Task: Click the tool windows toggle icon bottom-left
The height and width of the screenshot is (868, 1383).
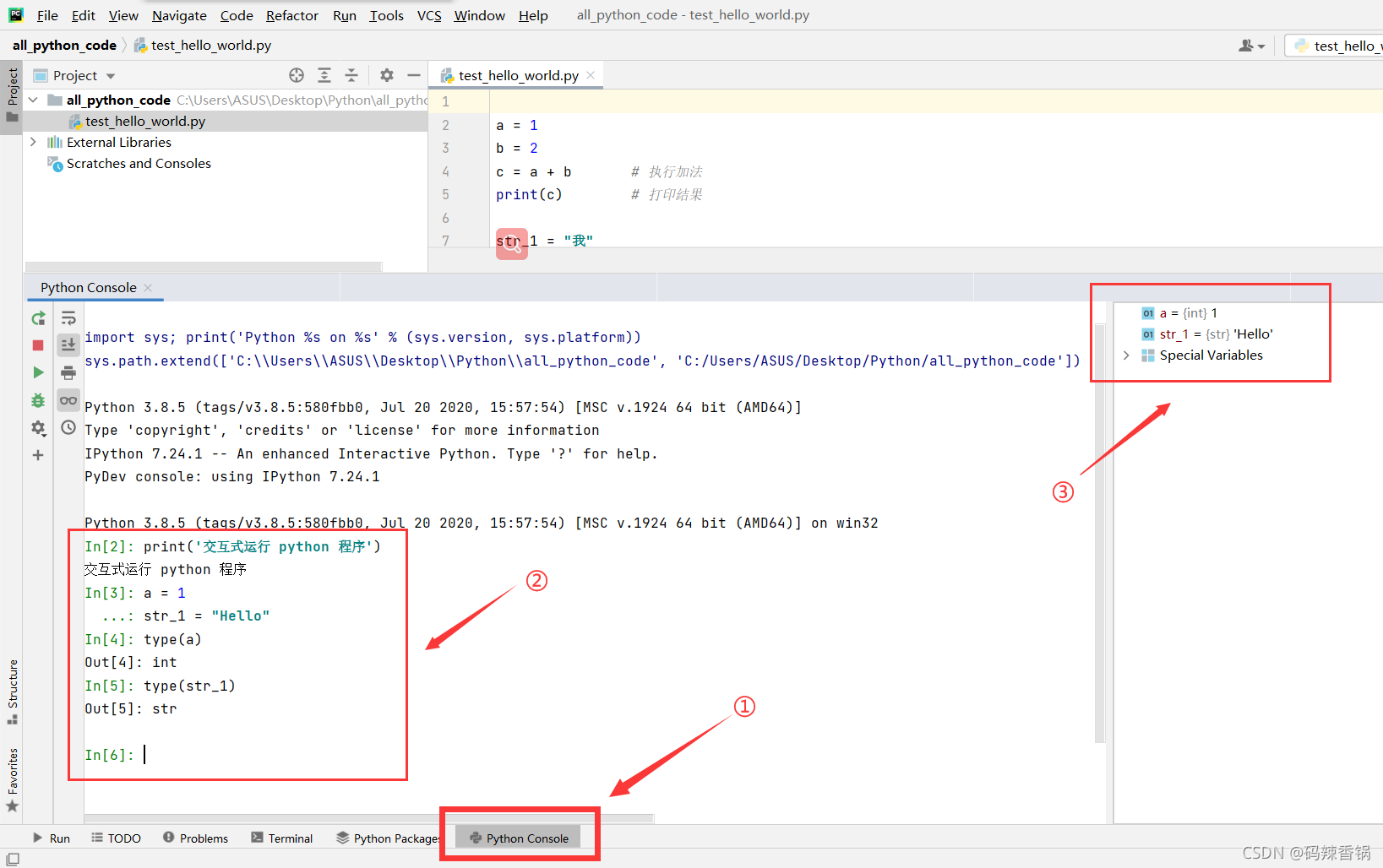Action: point(13,859)
